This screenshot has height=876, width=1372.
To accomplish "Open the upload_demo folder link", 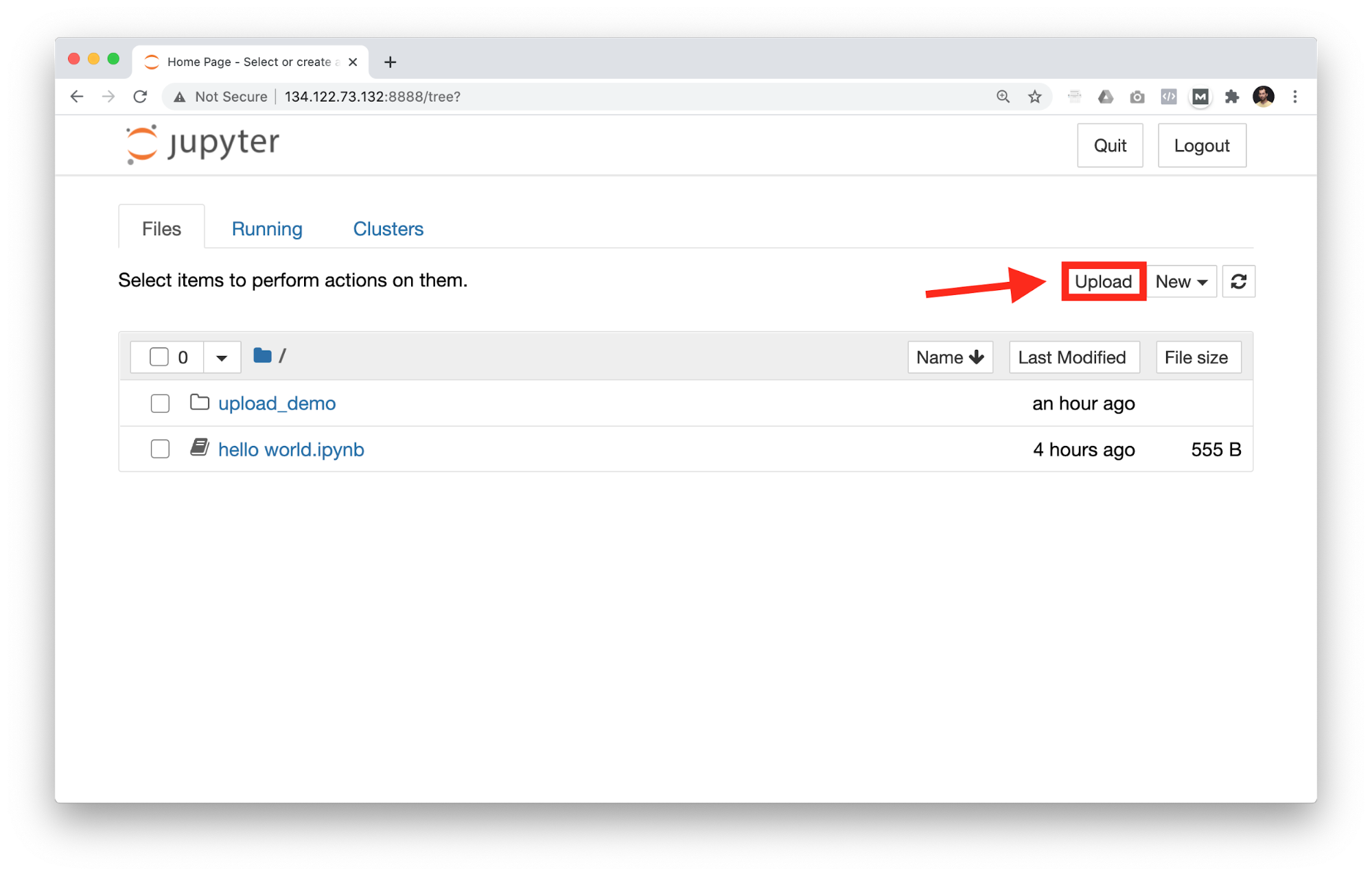I will [277, 403].
